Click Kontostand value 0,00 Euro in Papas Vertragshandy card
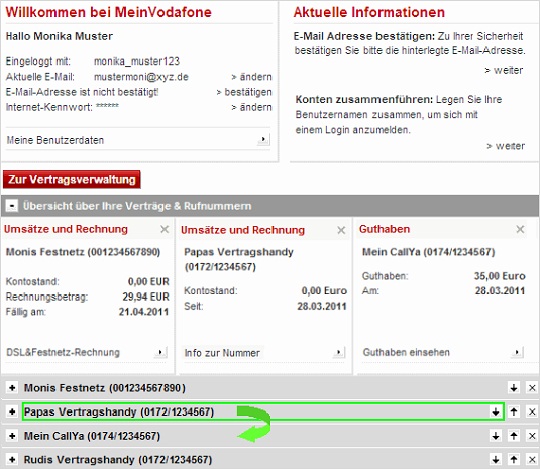The image size is (540, 469). pos(324,291)
